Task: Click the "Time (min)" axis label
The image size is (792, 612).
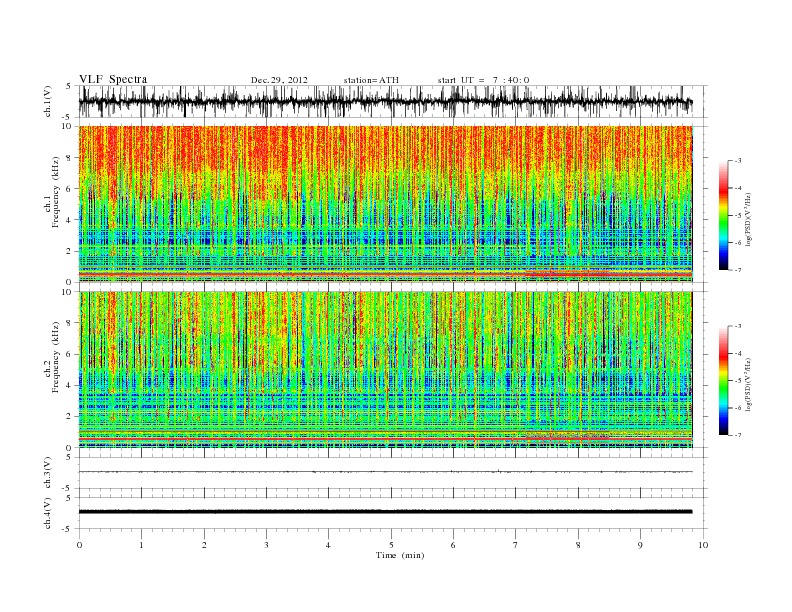Action: click(x=400, y=555)
